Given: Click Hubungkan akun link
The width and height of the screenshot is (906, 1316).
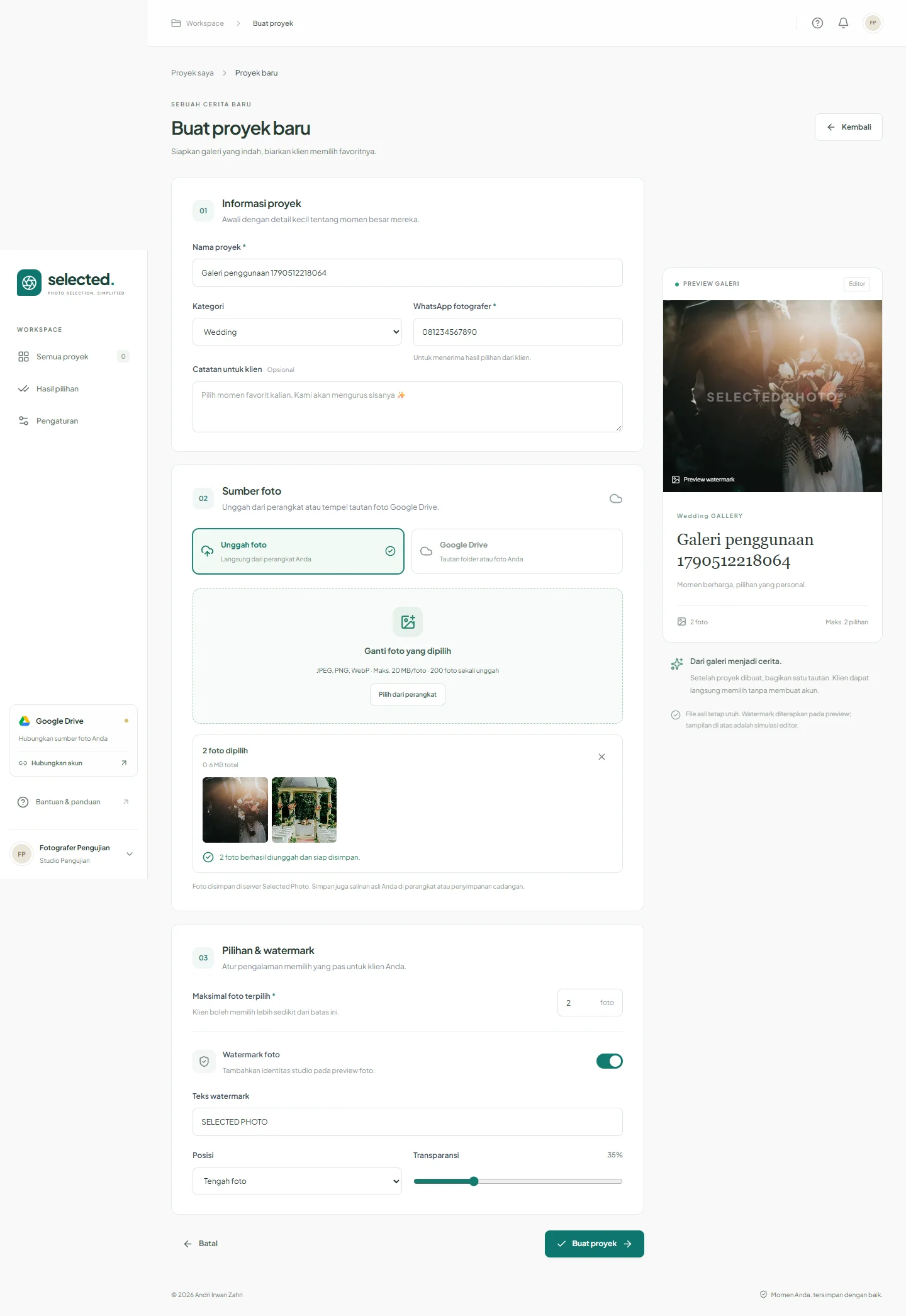Looking at the screenshot, I should tap(73, 763).
